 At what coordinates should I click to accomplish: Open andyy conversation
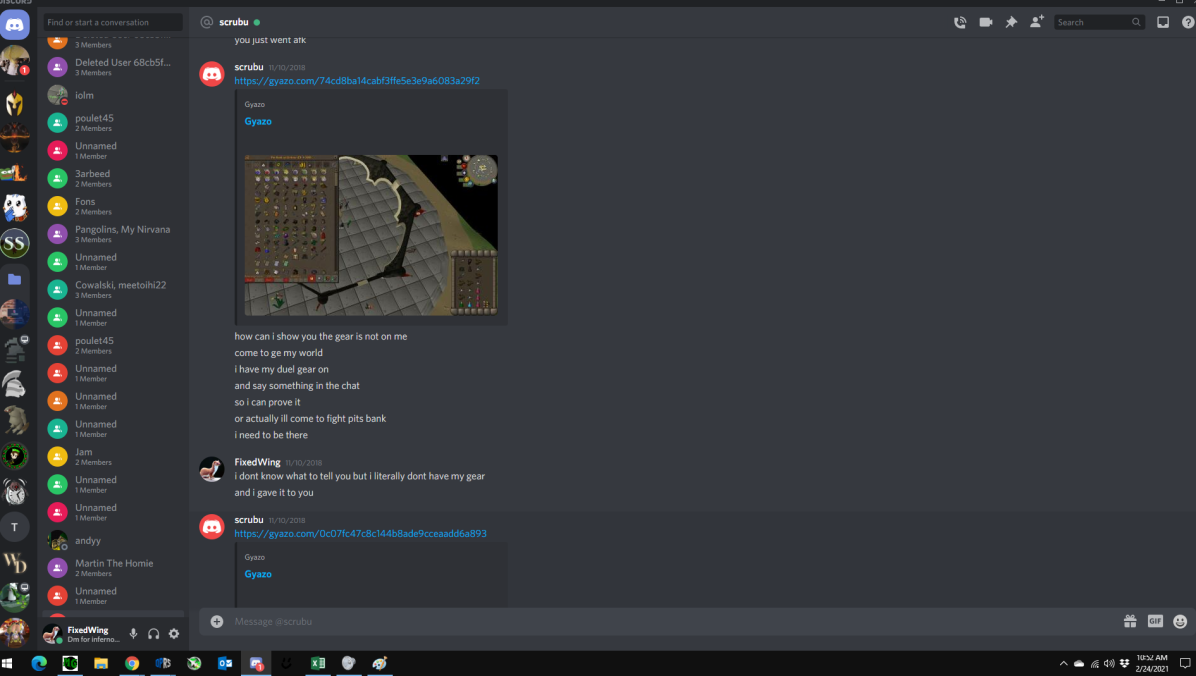[113, 540]
